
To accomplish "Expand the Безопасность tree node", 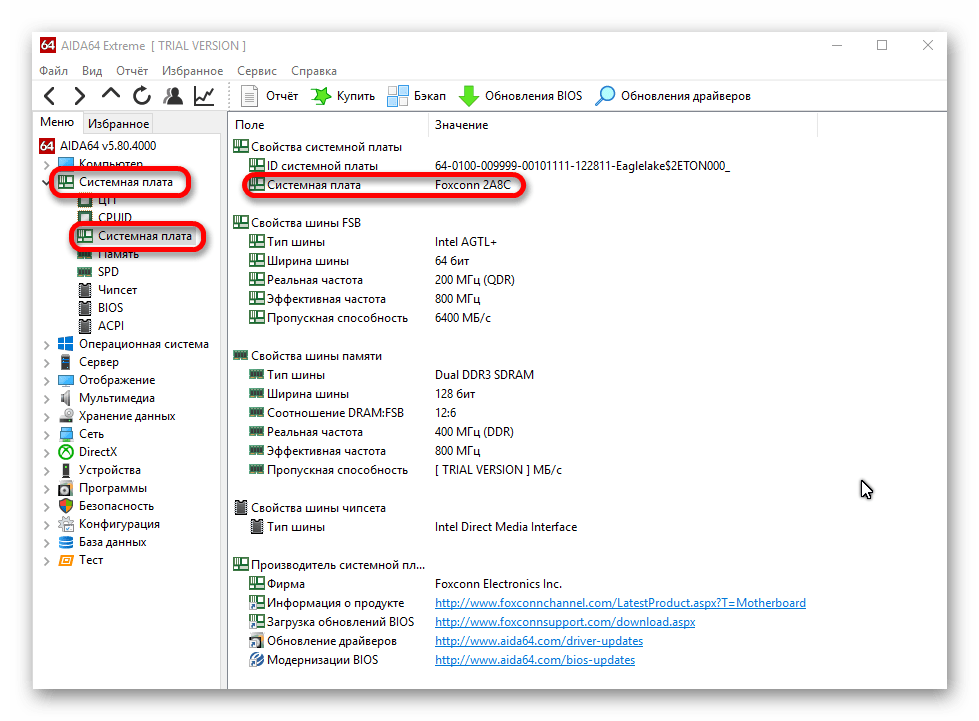I will coord(46,506).
